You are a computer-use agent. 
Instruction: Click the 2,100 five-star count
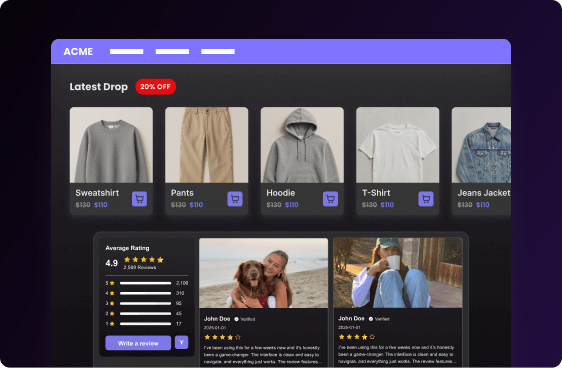(x=182, y=283)
